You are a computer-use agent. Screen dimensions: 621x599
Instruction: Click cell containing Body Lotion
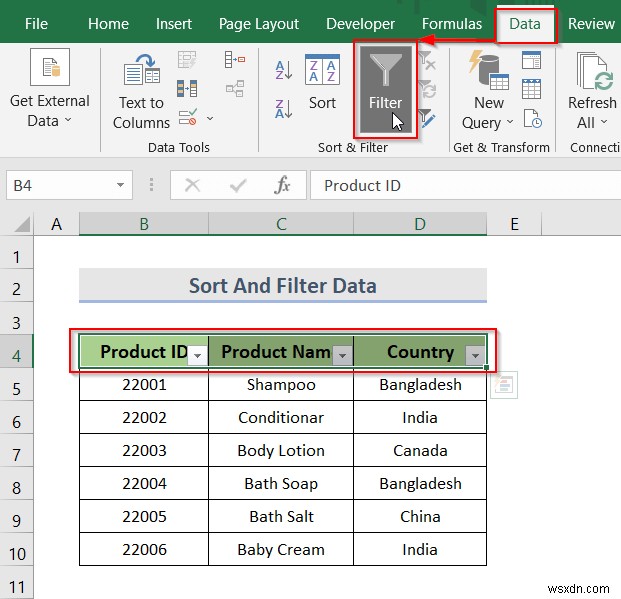[x=281, y=451]
